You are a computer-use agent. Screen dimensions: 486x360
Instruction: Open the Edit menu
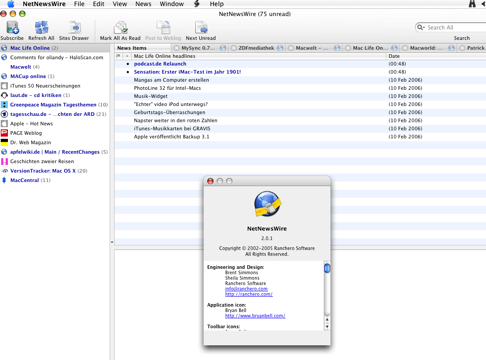tap(98, 4)
